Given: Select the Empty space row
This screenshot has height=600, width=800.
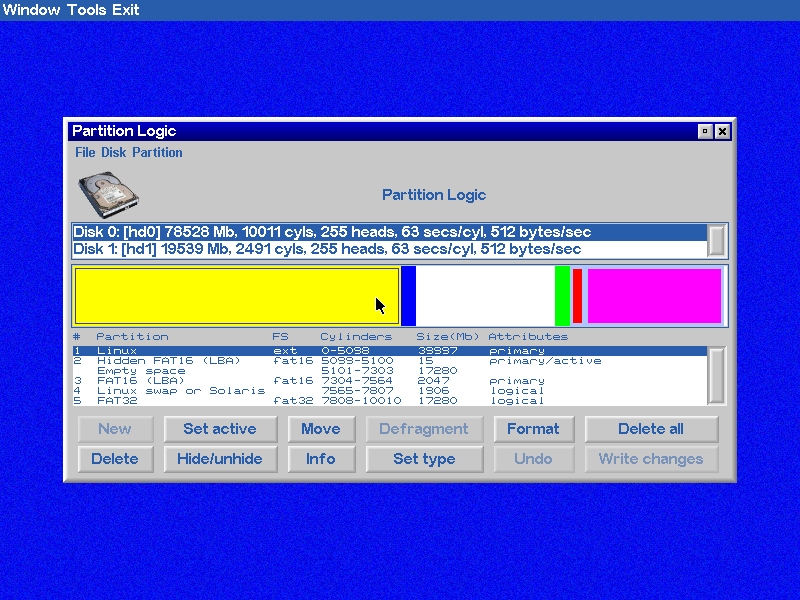Looking at the screenshot, I should point(390,371).
